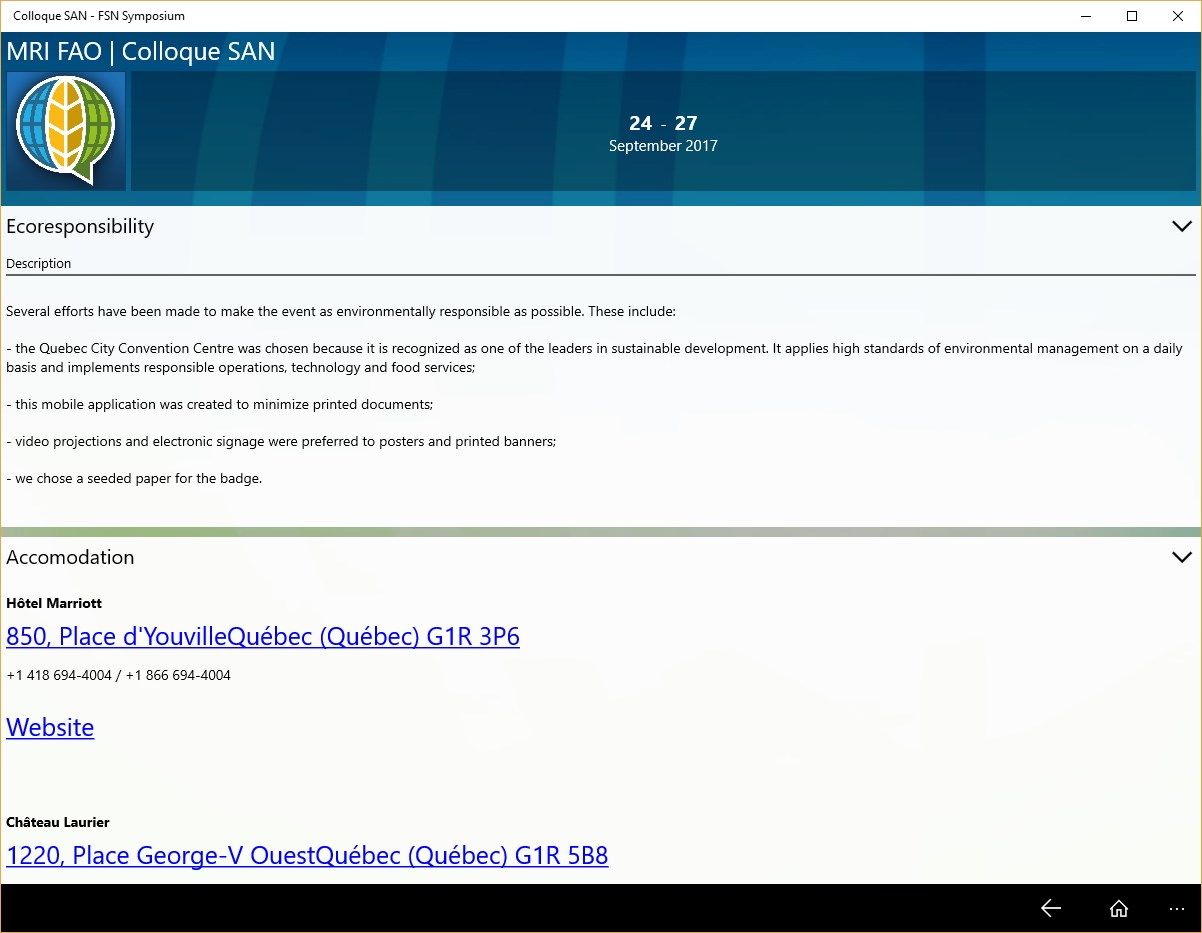Click the 24 - 27 date range
Viewport: 1202px width, 933px height.
663,123
